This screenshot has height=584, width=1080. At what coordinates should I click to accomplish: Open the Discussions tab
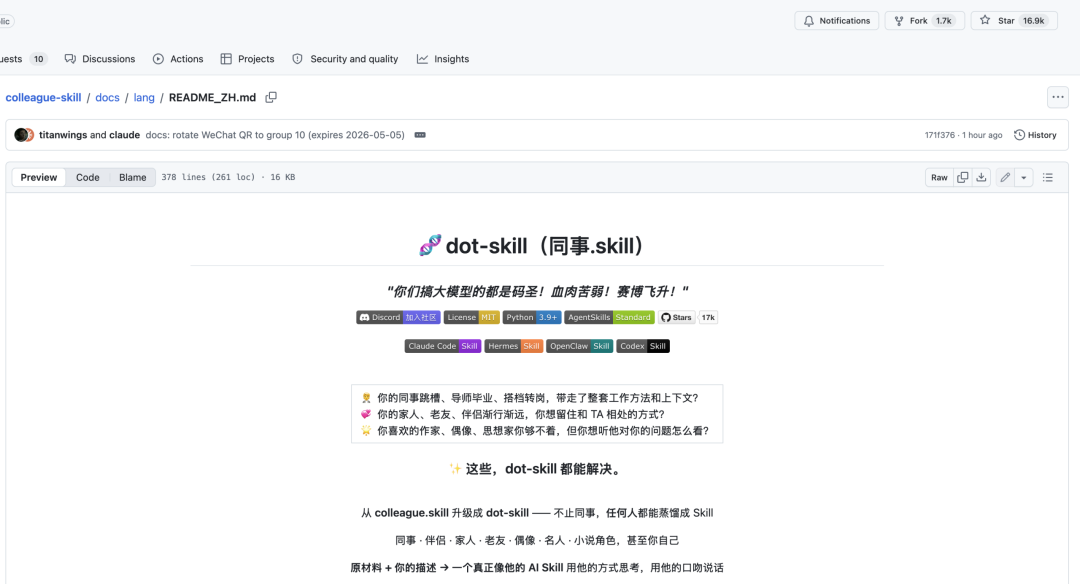(100, 59)
